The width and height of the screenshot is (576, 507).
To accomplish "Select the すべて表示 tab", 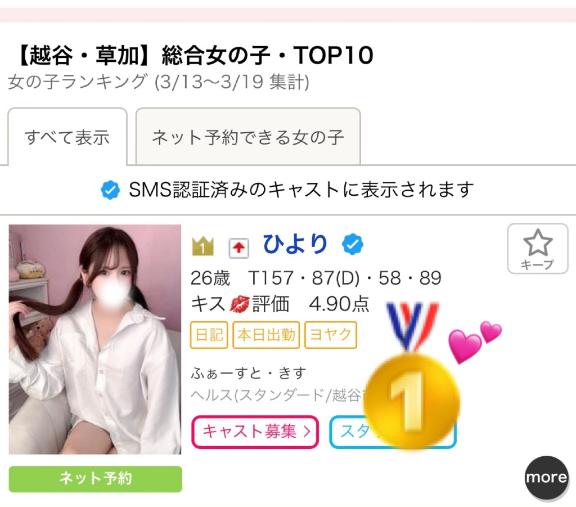I will point(67,137).
